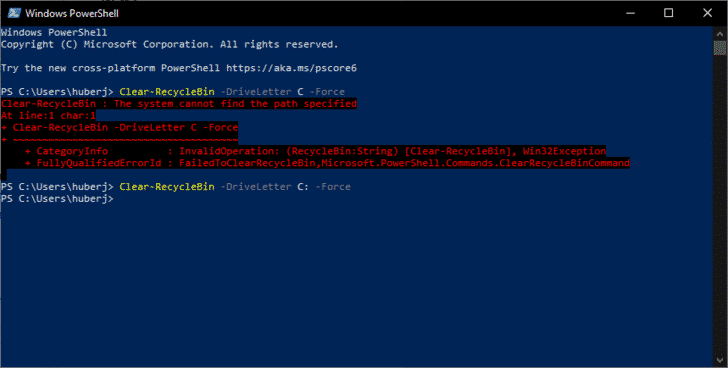Click the Windows PowerShell title text

point(72,13)
